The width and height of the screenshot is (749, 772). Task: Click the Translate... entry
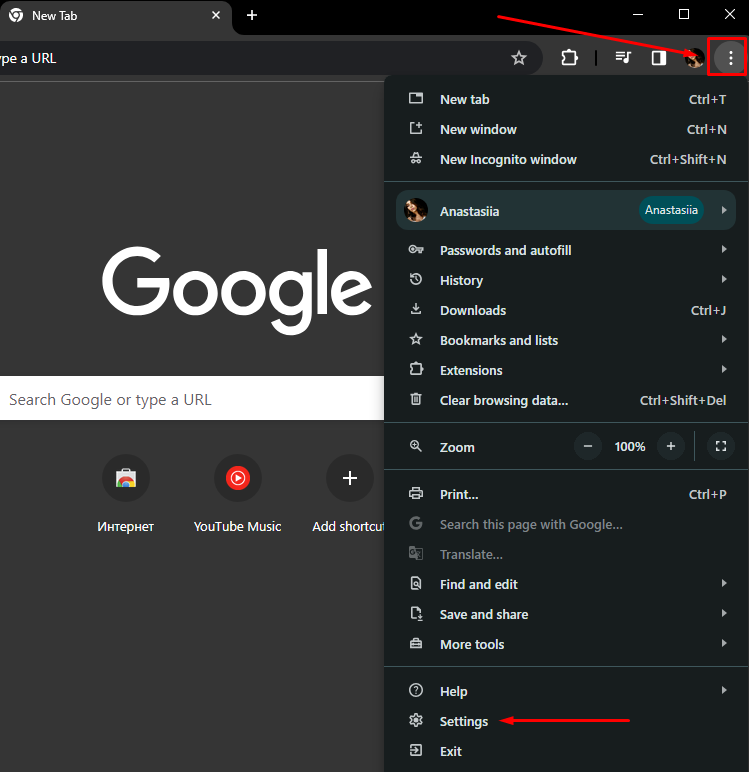point(566,554)
